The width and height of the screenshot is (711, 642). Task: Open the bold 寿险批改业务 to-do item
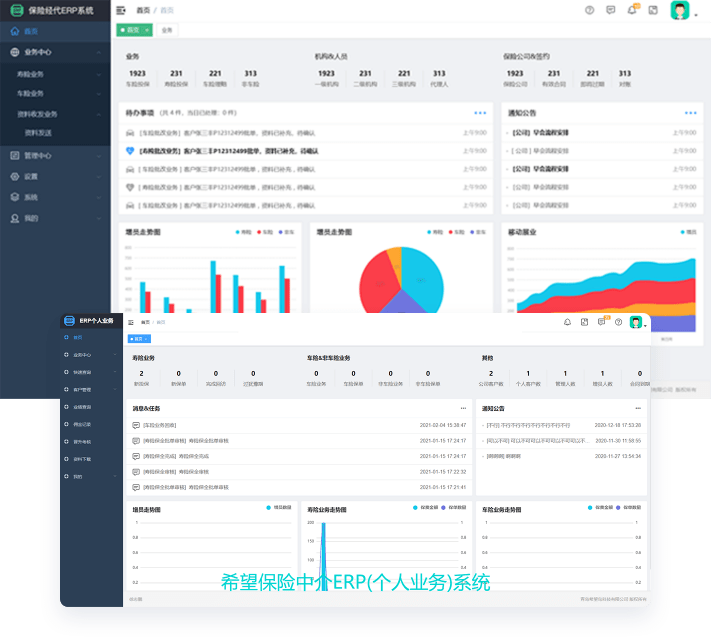click(229, 151)
